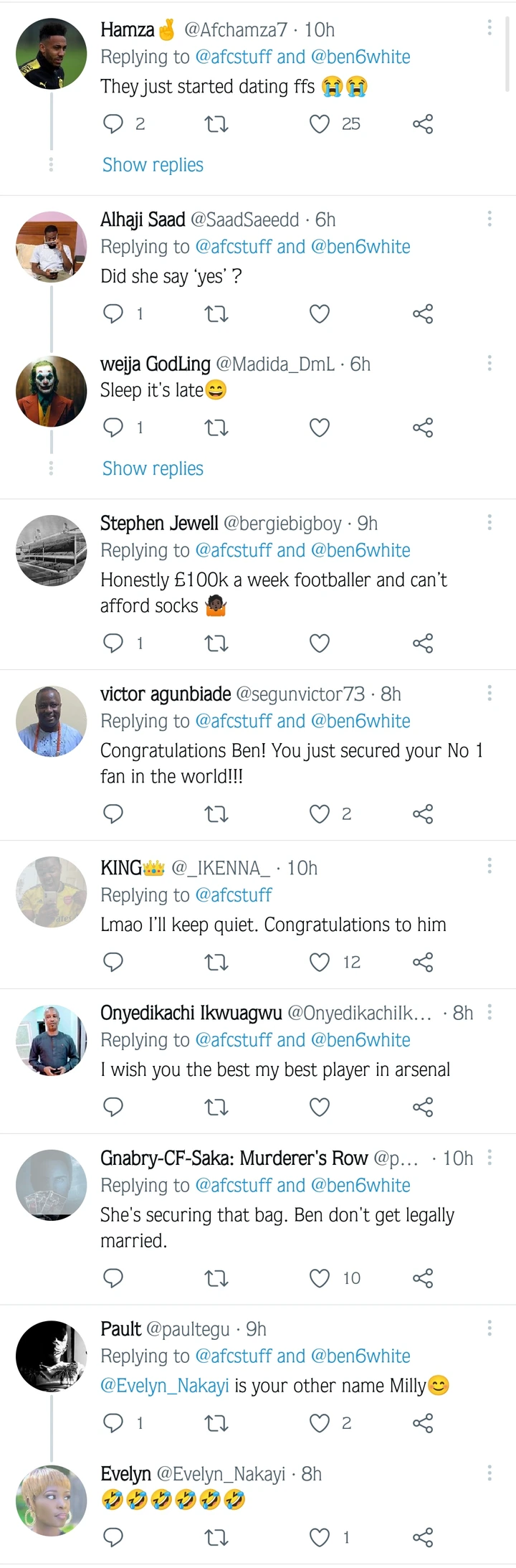This screenshot has height=1568, width=516.
Task: Retweet Stephen Jewell's socks tweet
Action: tap(216, 643)
